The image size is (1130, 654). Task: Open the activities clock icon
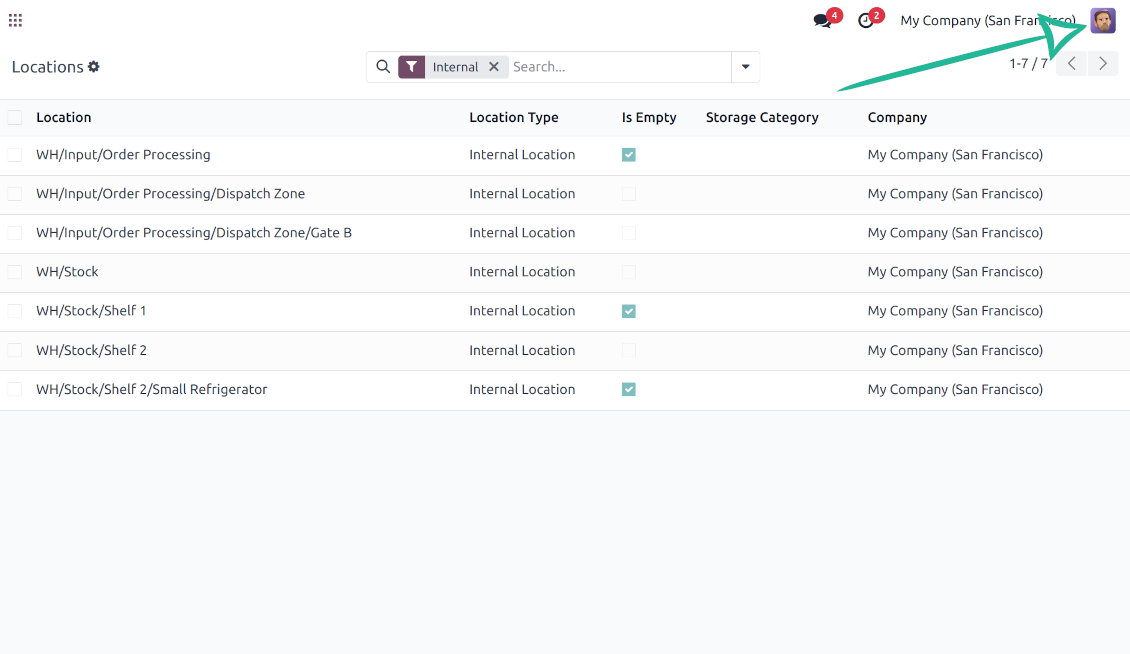(x=866, y=21)
